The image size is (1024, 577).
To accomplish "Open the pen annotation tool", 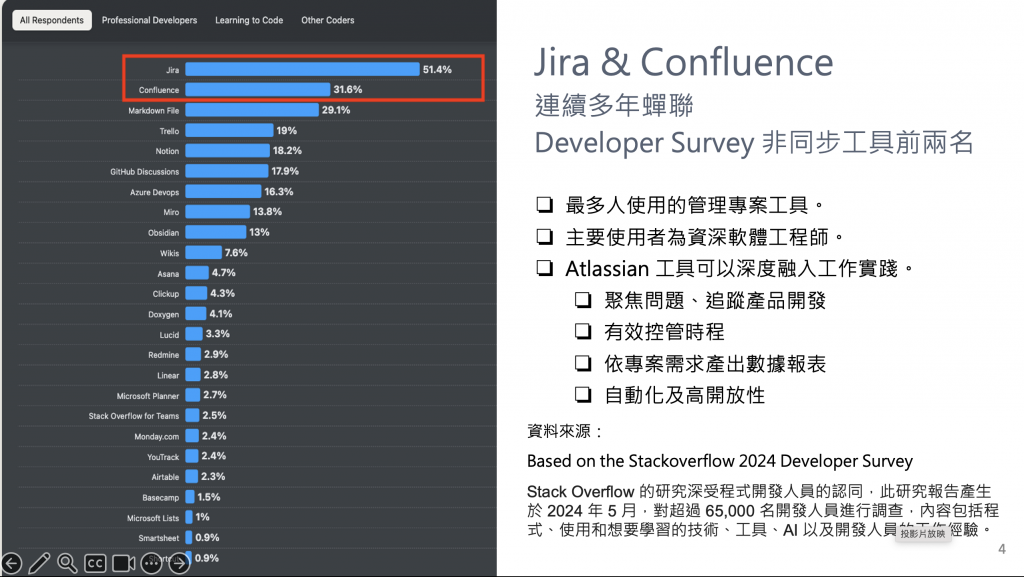I will 39,563.
